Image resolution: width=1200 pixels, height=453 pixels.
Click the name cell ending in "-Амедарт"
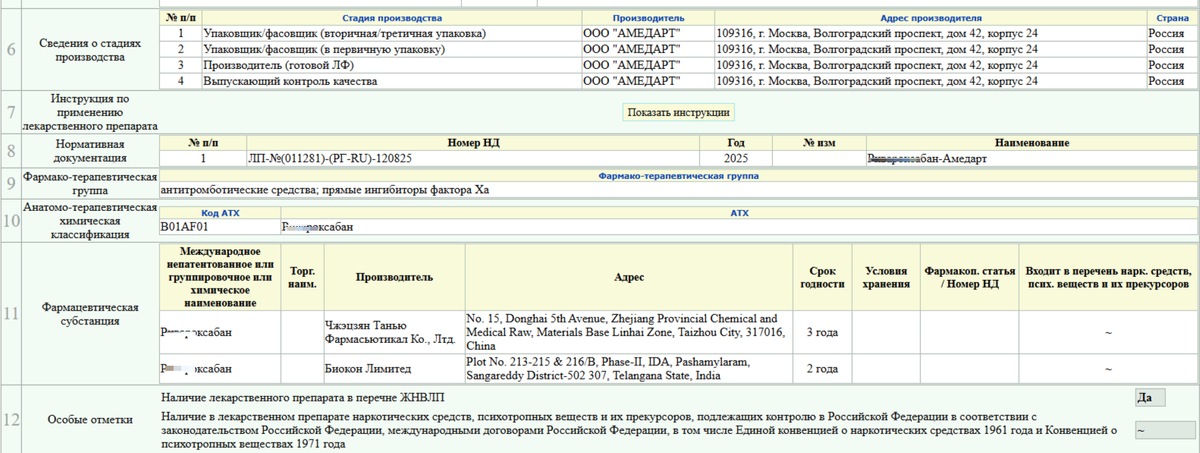pyautogui.click(x=1032, y=158)
